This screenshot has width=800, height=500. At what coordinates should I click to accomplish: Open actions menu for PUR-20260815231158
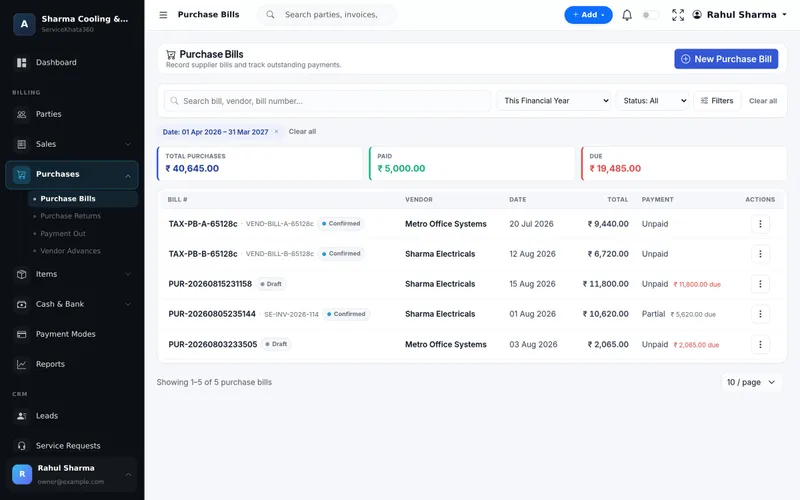tap(760, 284)
